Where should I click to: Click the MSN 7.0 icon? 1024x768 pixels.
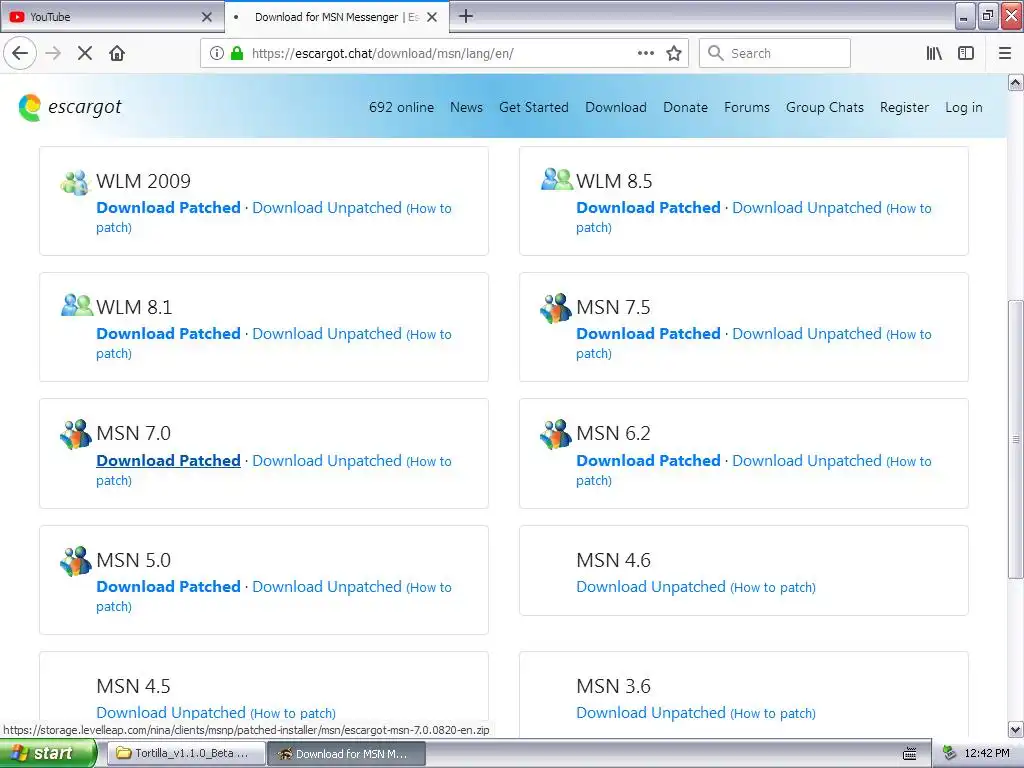pyautogui.click(x=76, y=434)
